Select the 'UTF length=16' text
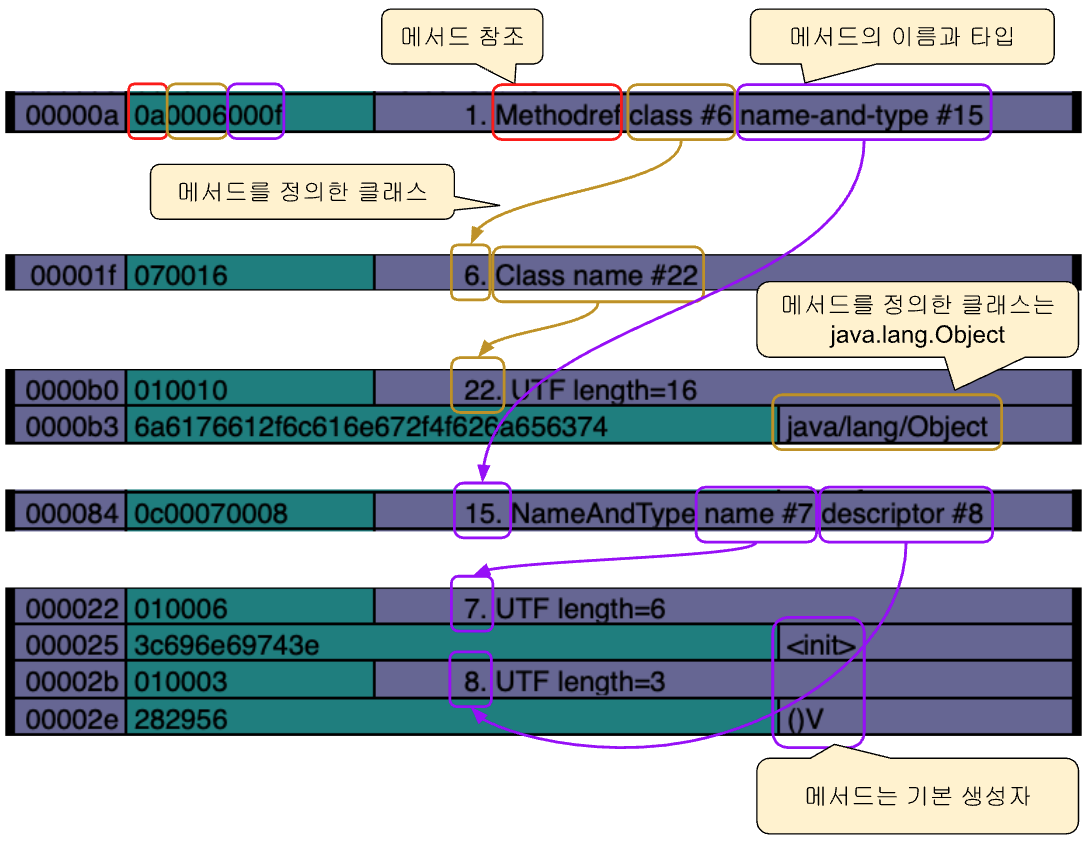1086x842 pixels. [x=604, y=391]
